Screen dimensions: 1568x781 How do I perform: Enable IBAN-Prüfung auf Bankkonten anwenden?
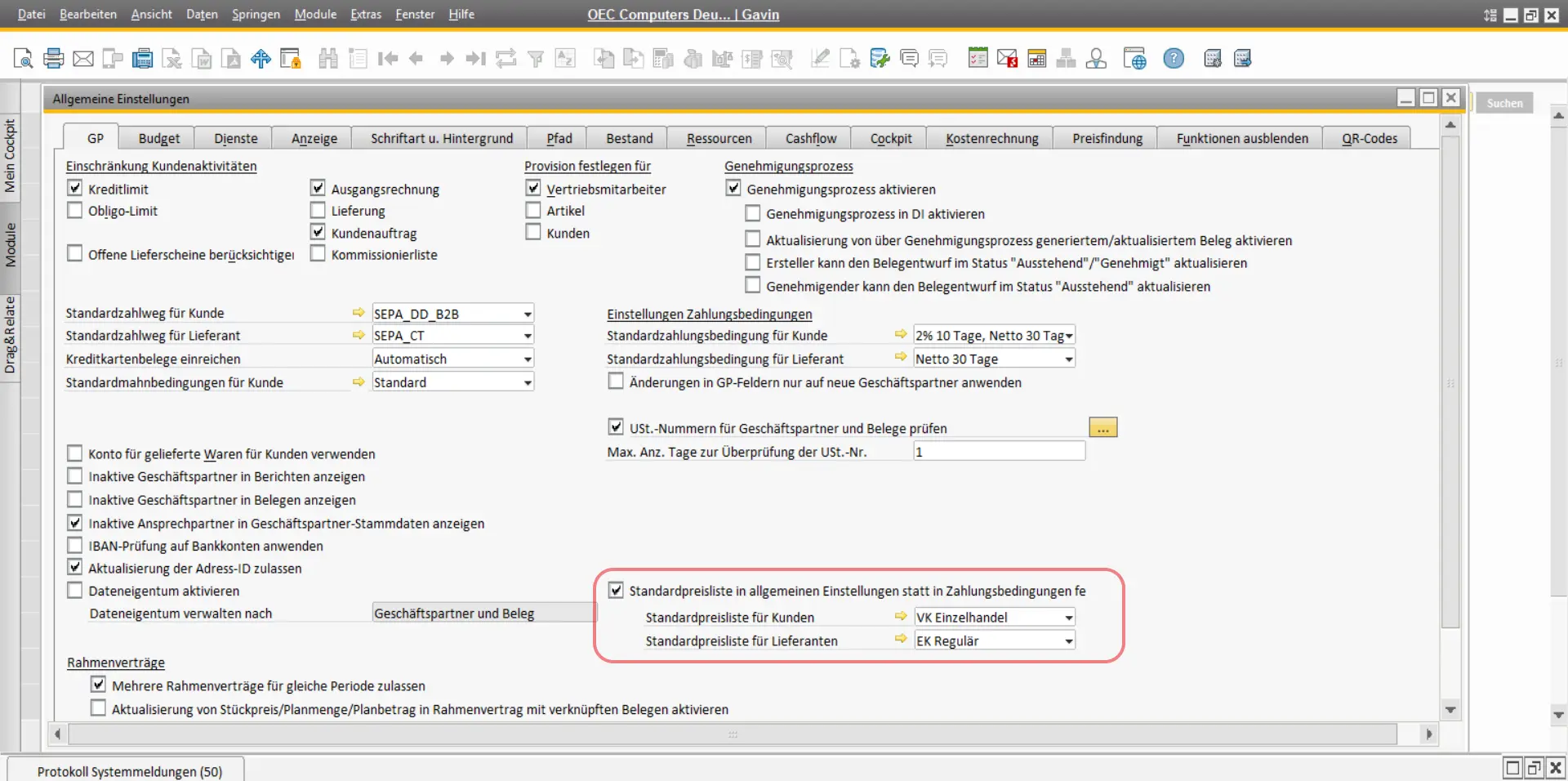click(74, 546)
